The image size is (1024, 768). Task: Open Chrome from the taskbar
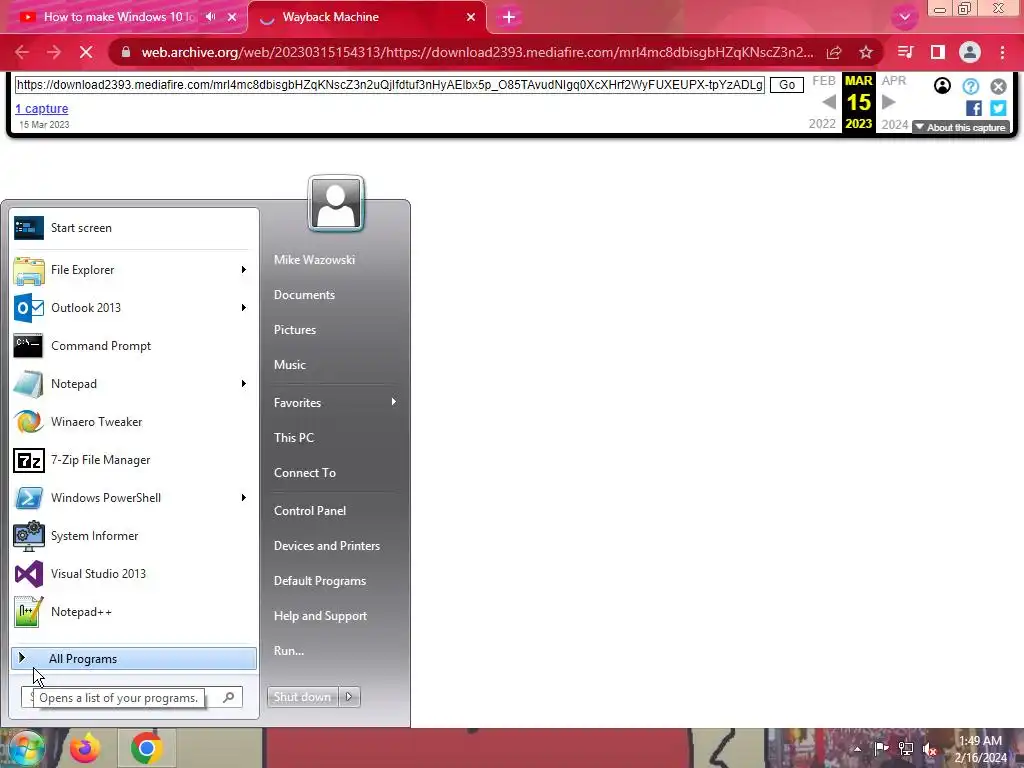pos(146,748)
